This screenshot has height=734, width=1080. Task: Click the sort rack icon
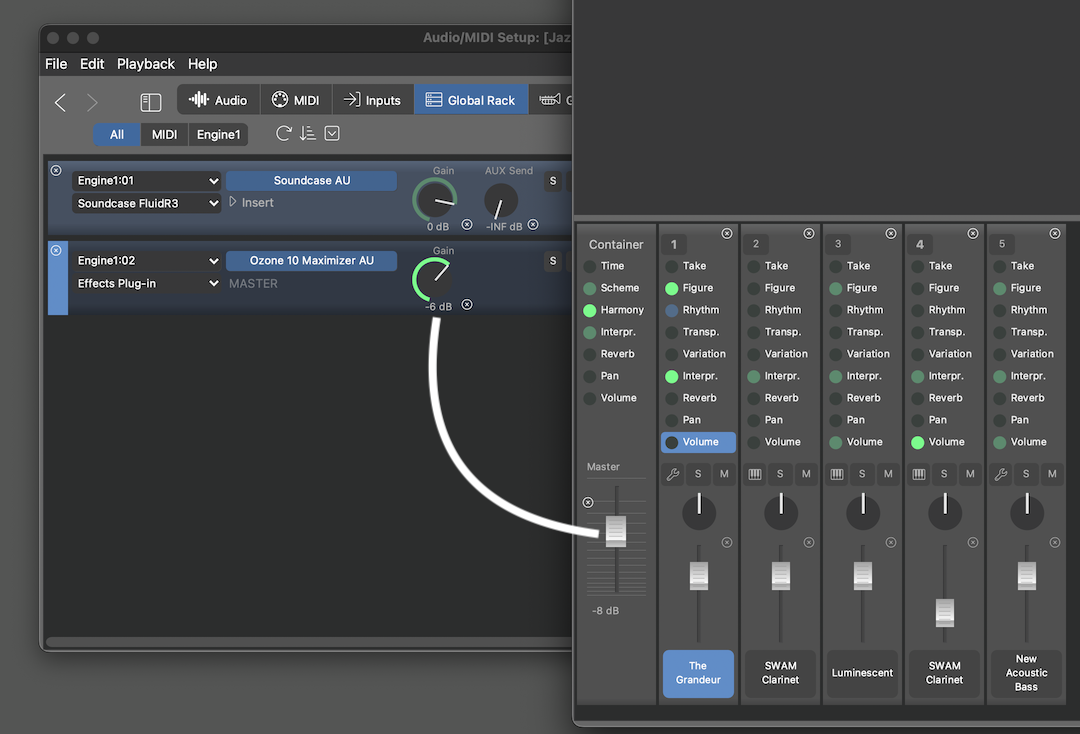(x=307, y=134)
